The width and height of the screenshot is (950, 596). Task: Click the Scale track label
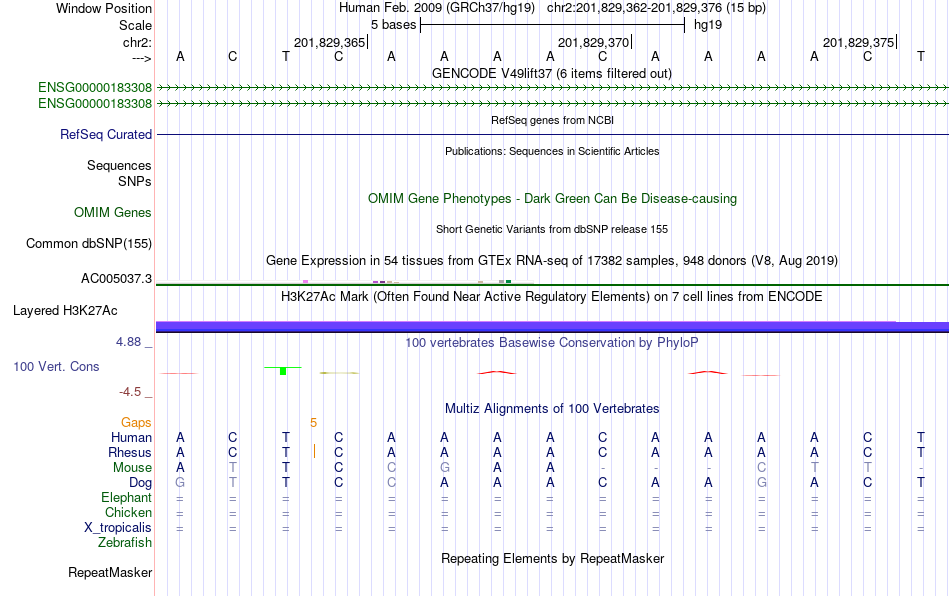(135, 25)
